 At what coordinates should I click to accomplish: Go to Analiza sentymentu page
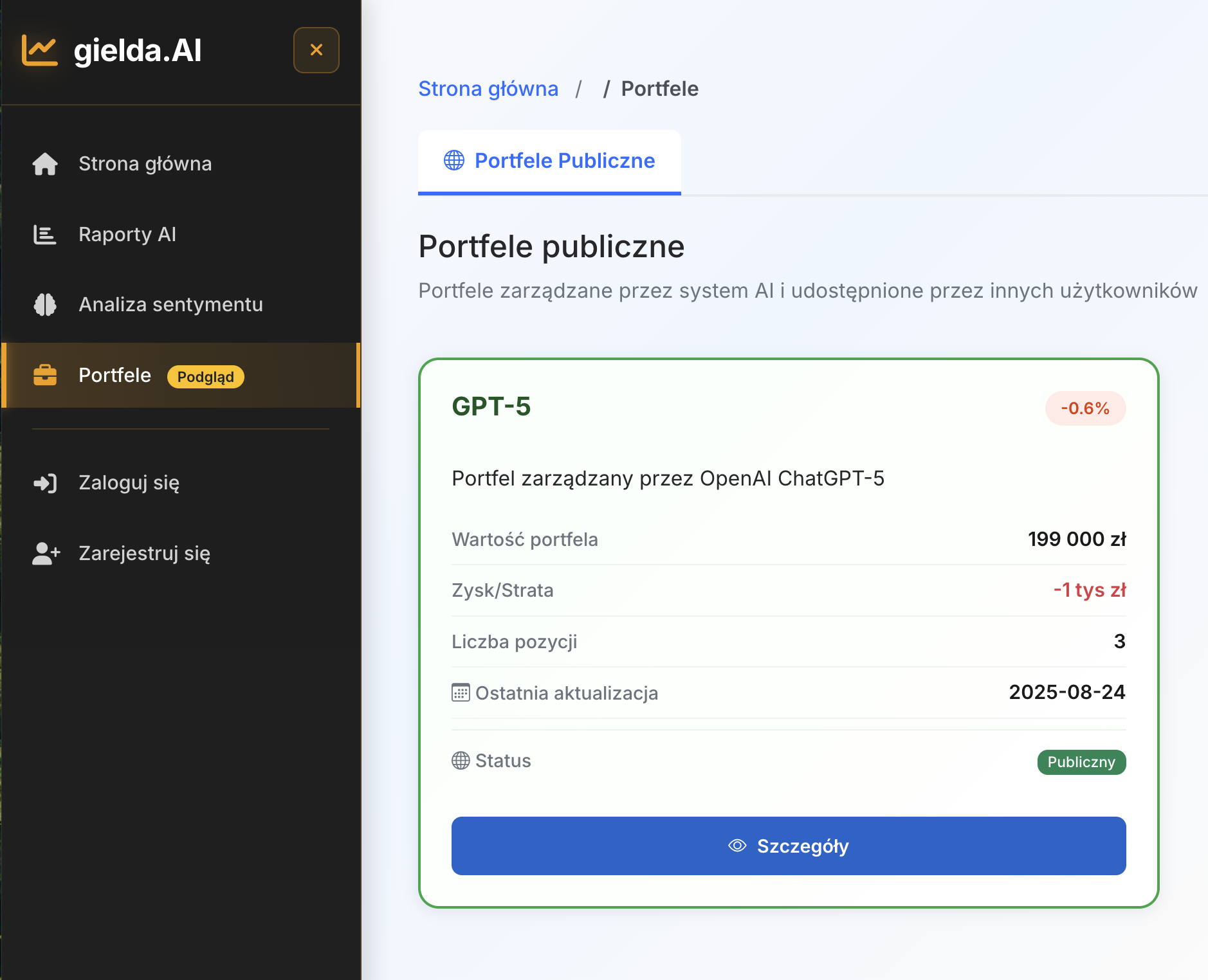tap(170, 305)
